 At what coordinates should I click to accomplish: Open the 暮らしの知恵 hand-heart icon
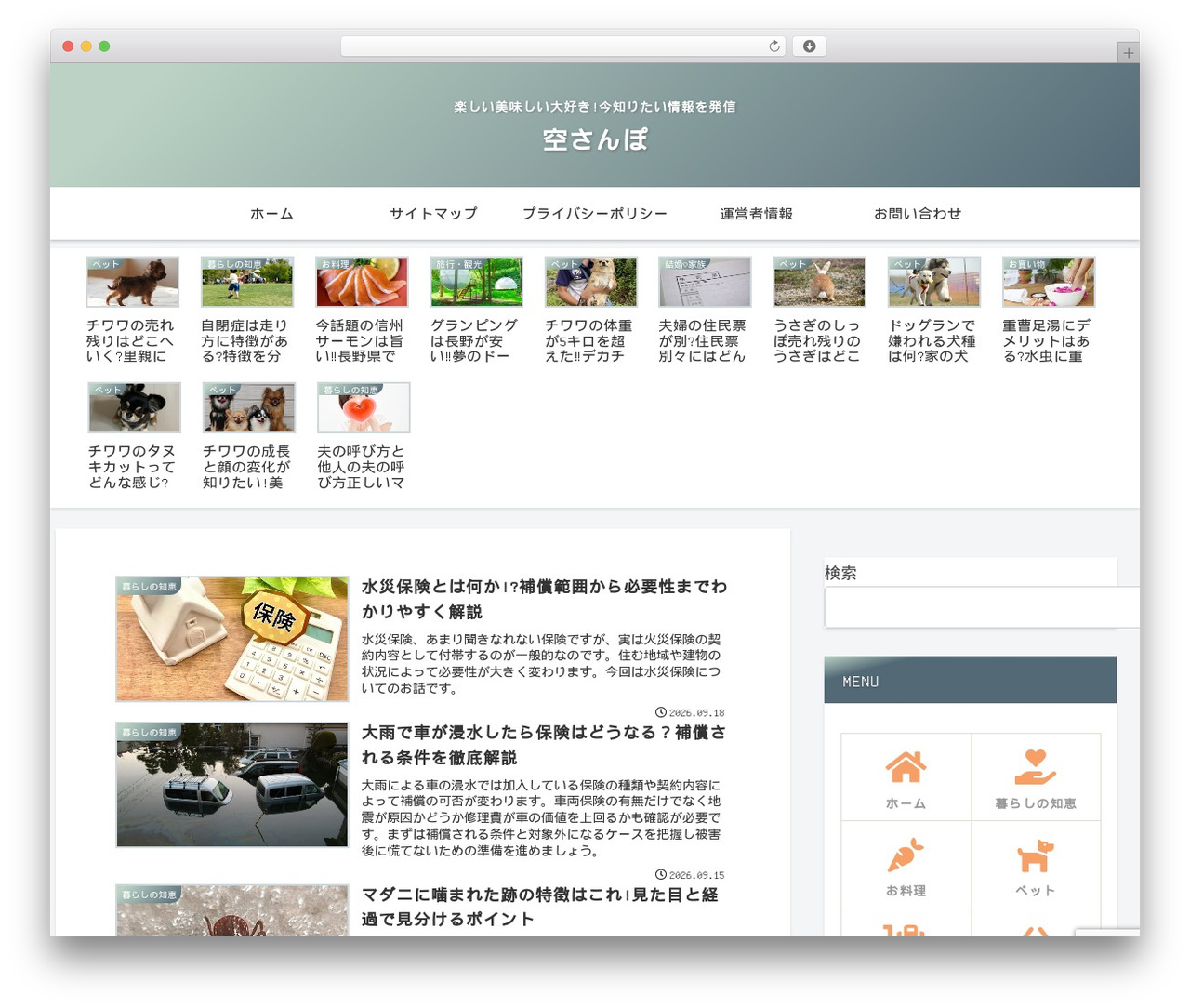point(1035,767)
